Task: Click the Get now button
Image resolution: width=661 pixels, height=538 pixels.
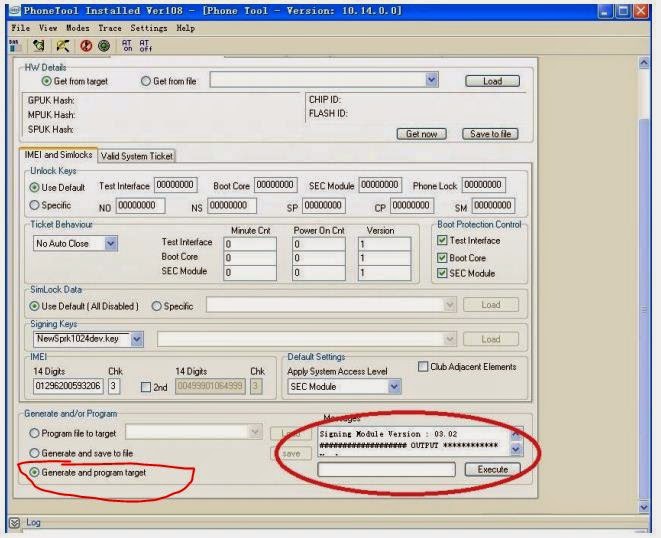Action: click(x=421, y=134)
